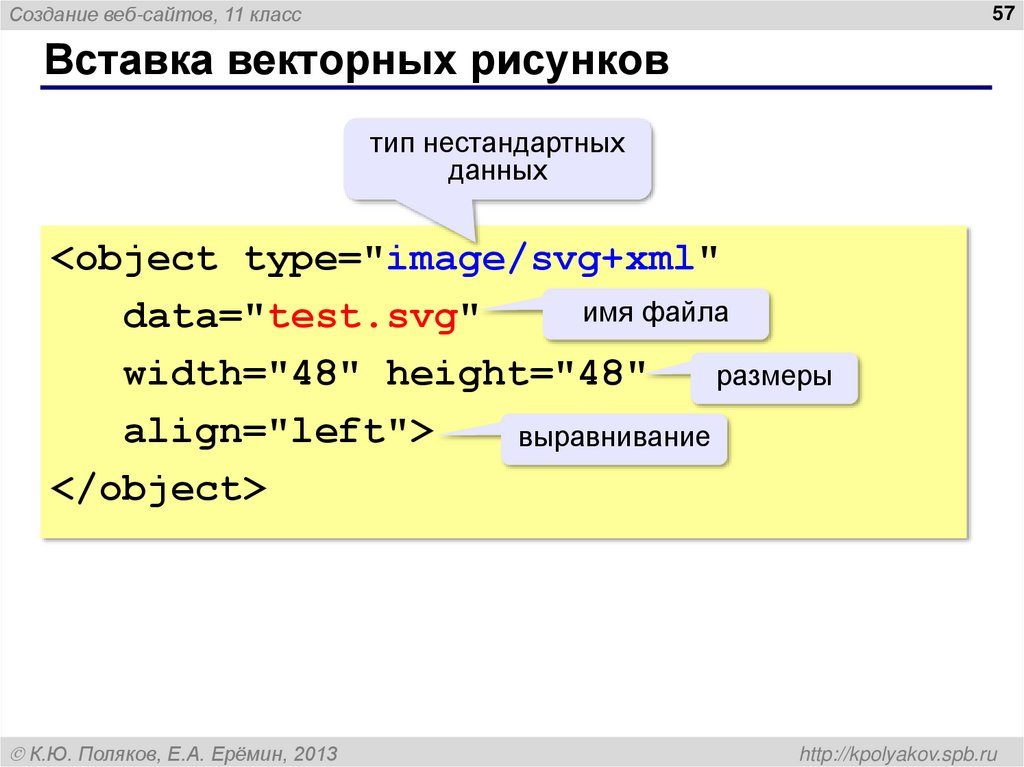
Task: Select the blue text "image/svg+xml"
Action: coord(541,258)
